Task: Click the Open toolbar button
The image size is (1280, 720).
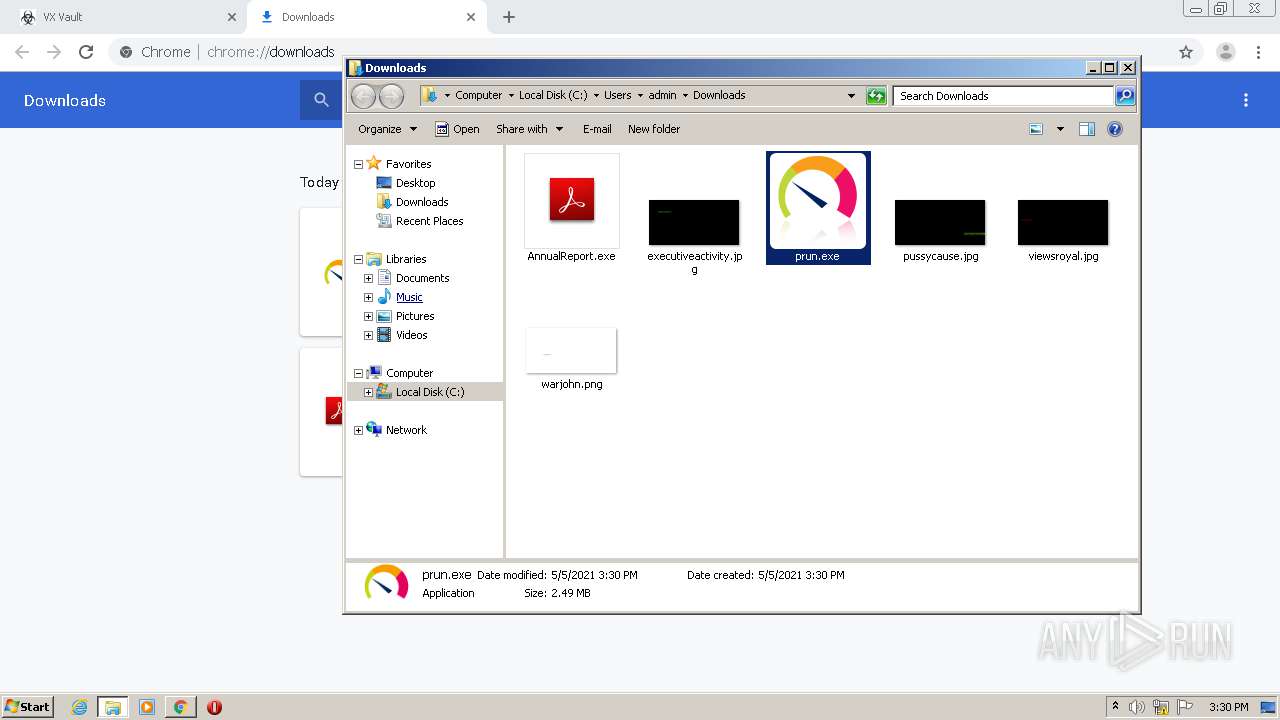Action: click(x=457, y=129)
